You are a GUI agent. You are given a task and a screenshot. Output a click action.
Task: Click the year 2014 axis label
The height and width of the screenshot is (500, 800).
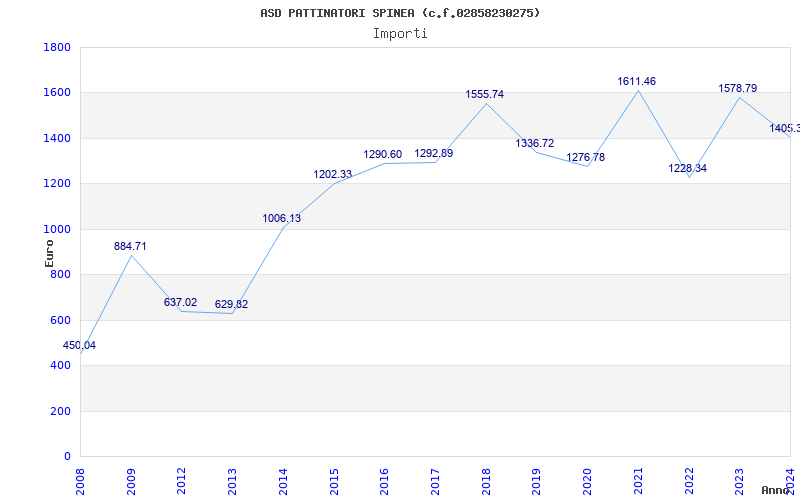(283, 481)
